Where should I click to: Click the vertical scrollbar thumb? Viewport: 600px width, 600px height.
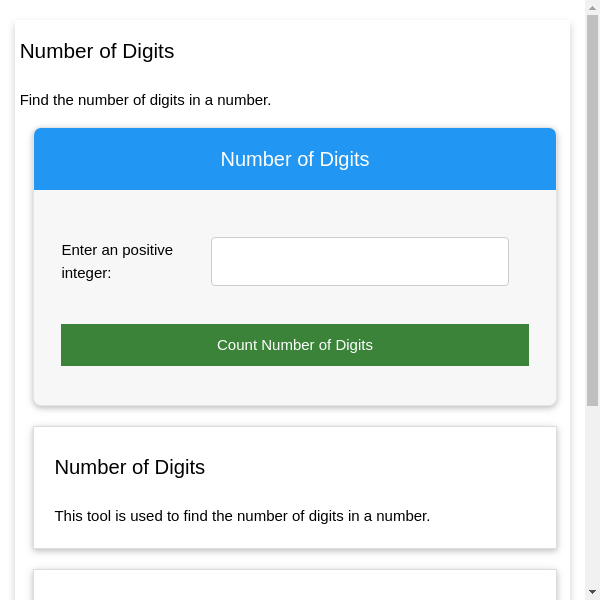[x=592, y=210]
